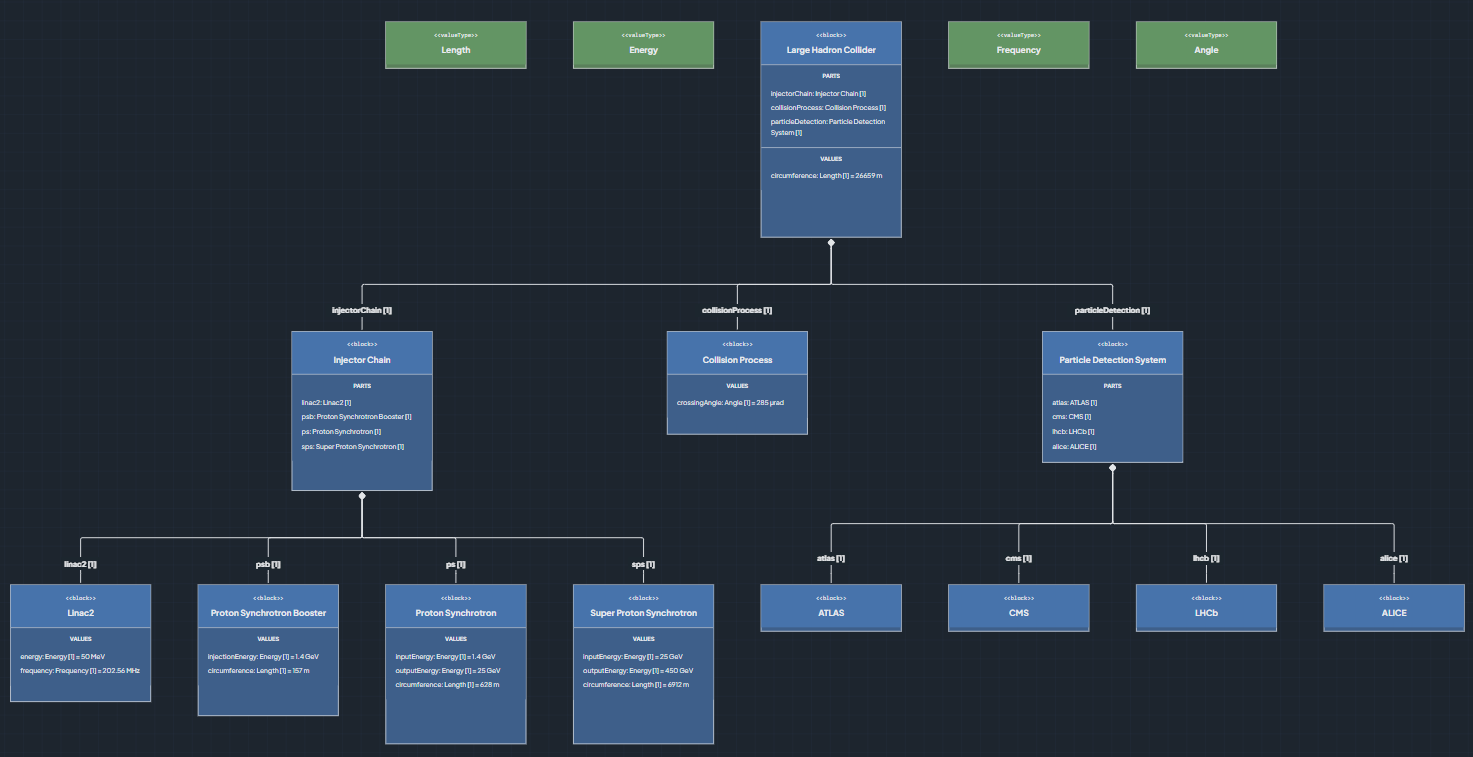Click the 'ps [1]' connector label
The height and width of the screenshot is (757, 1473).
coord(455,564)
